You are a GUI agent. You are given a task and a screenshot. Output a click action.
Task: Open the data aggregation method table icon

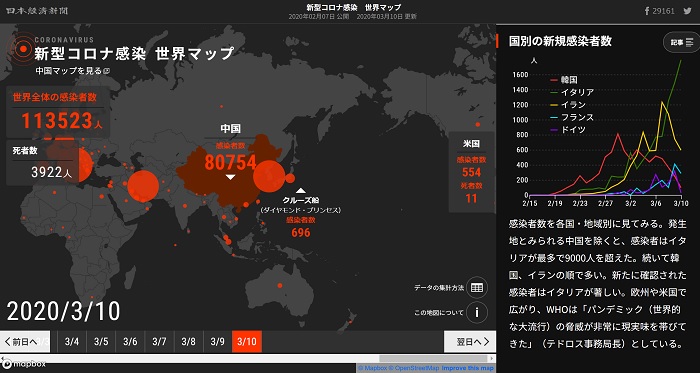pos(477,288)
